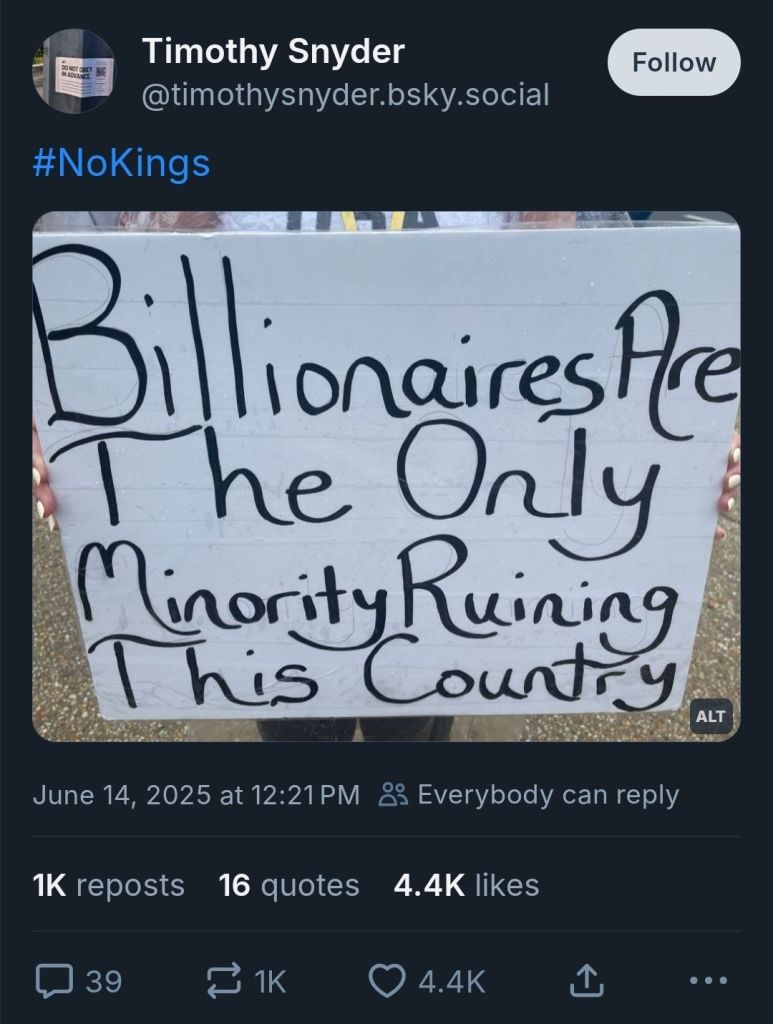Click the Timothy Snyder display name

[273, 50]
